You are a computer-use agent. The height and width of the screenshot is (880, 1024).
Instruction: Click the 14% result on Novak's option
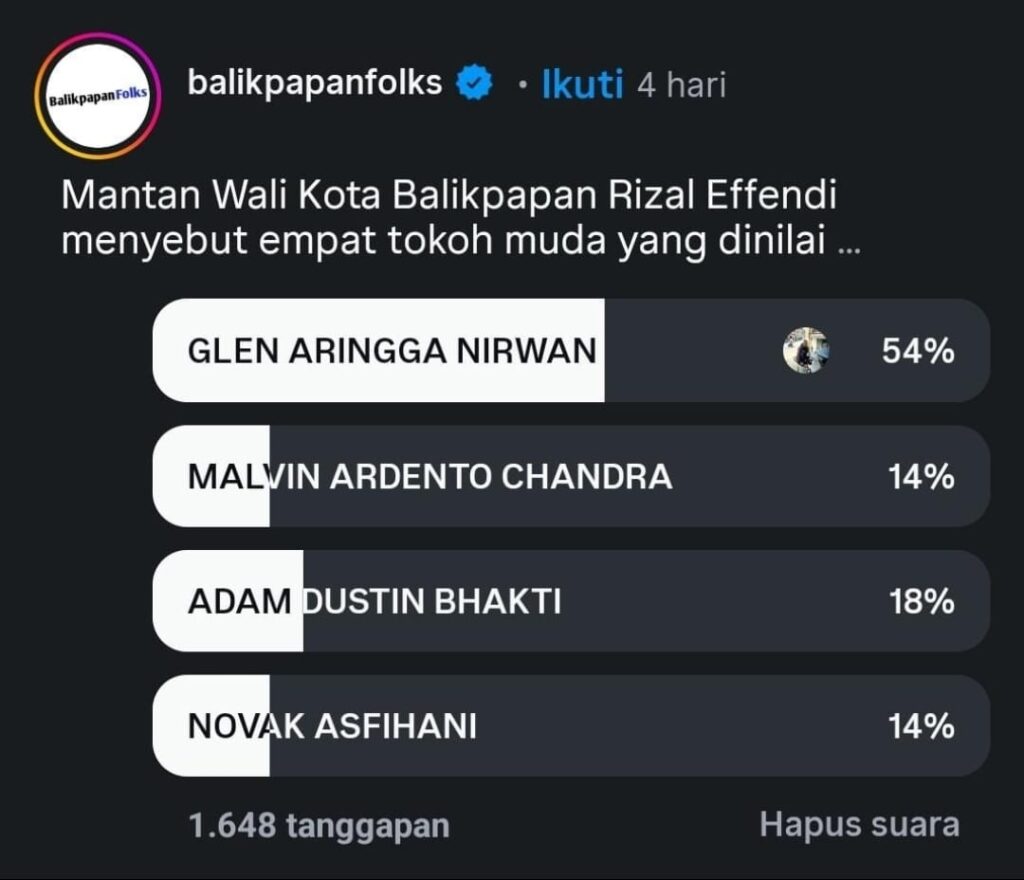[921, 726]
